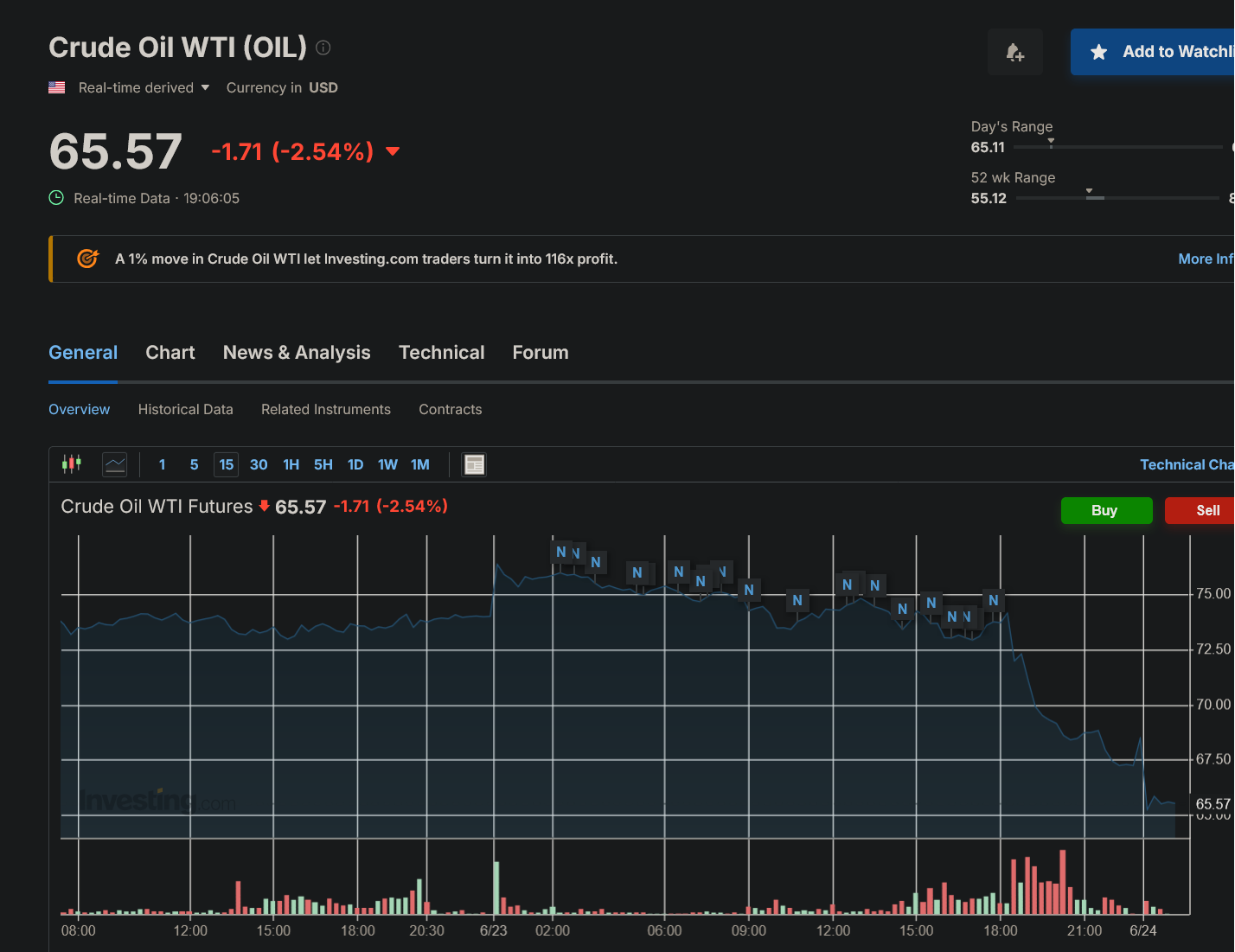Screen dimensions: 1235x952
Task: Switch to the General tab
Action: pyautogui.click(x=83, y=353)
